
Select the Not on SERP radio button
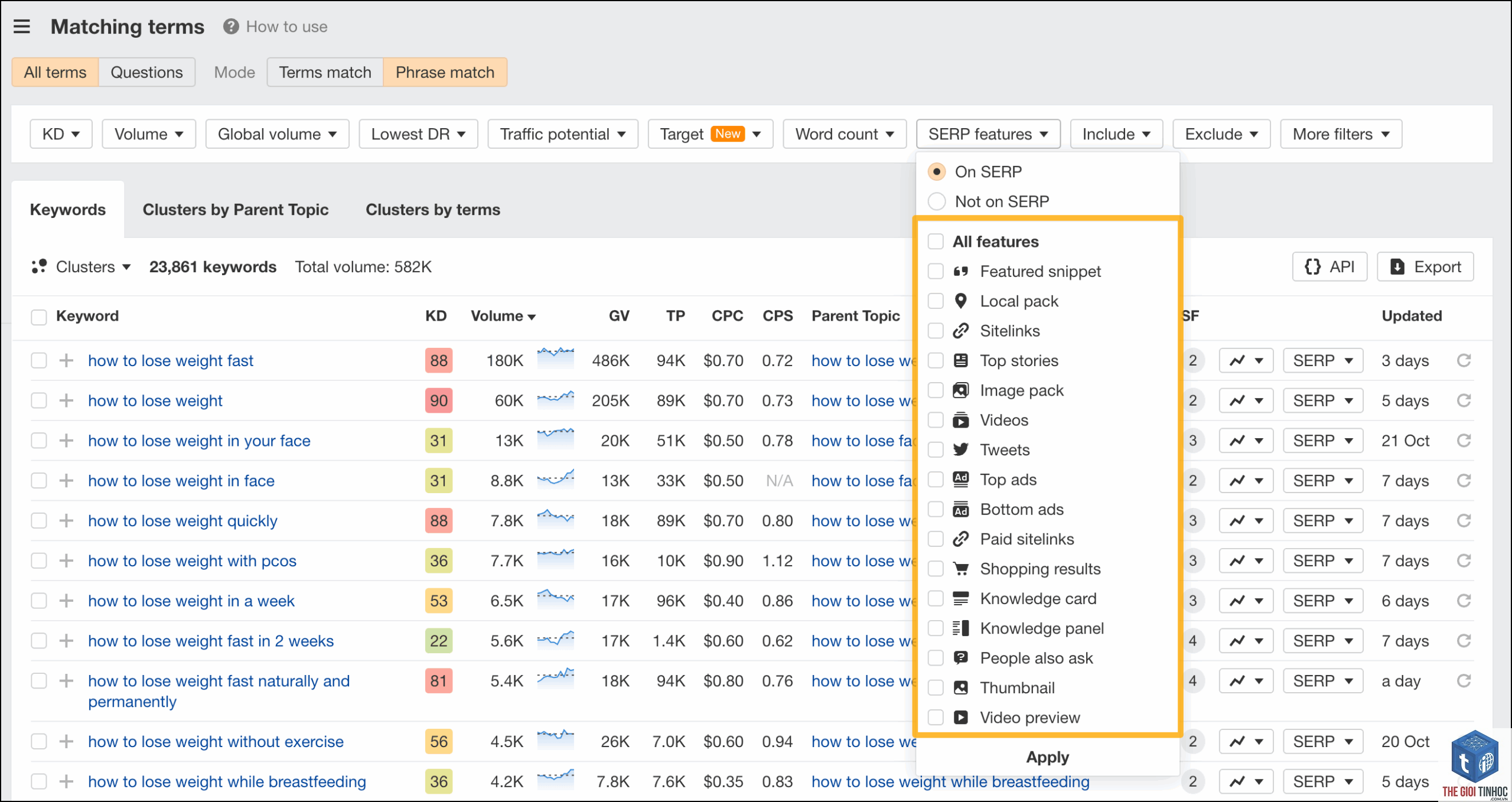tap(937, 201)
